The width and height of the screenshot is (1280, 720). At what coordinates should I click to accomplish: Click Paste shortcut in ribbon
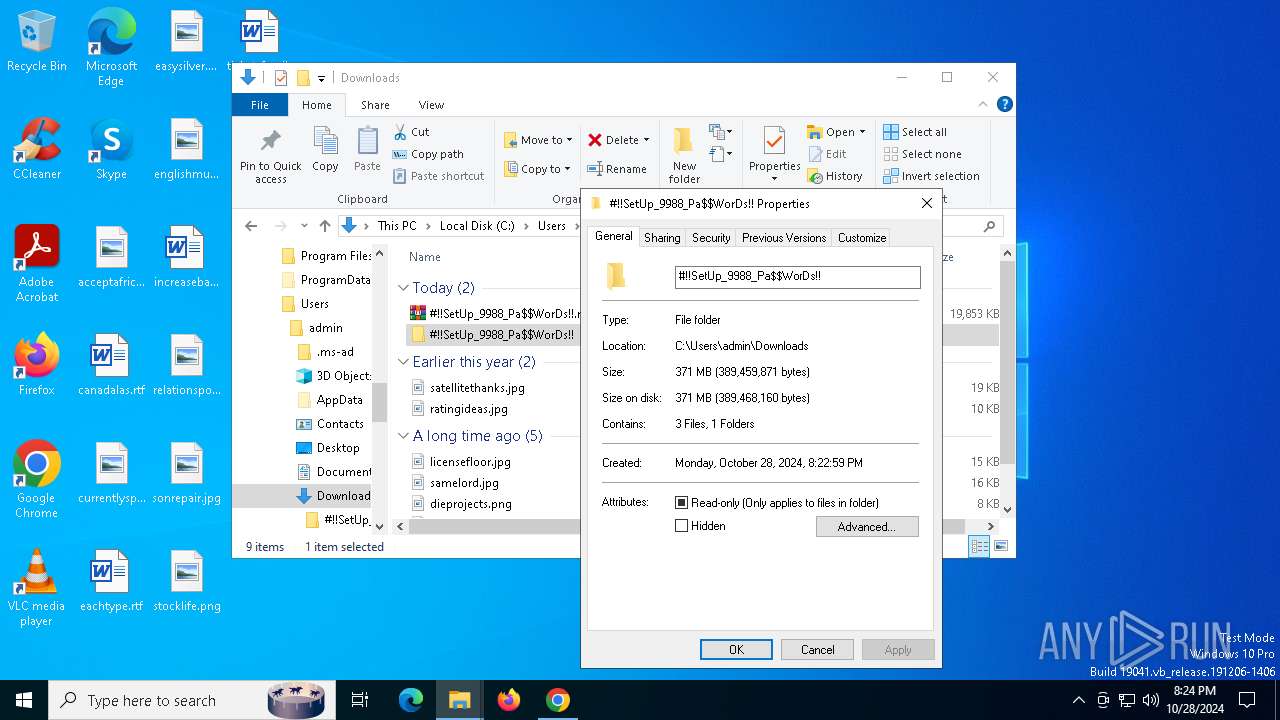(x=438, y=176)
